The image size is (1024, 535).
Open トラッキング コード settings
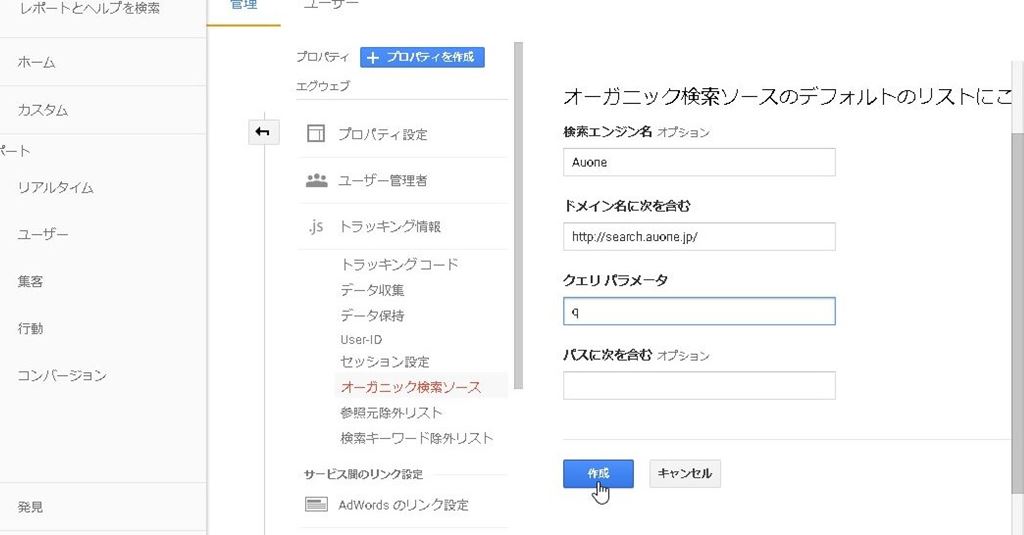[399, 265]
